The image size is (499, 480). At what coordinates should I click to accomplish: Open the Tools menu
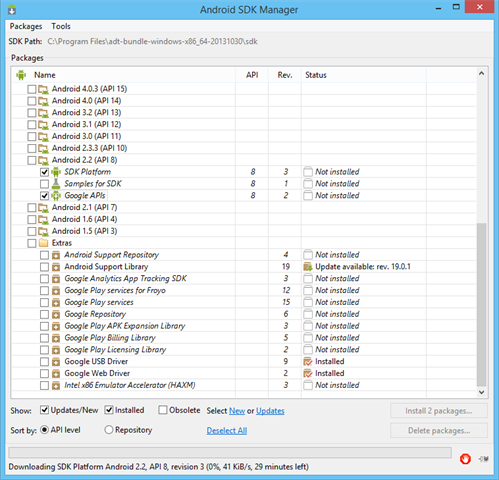pos(61,26)
